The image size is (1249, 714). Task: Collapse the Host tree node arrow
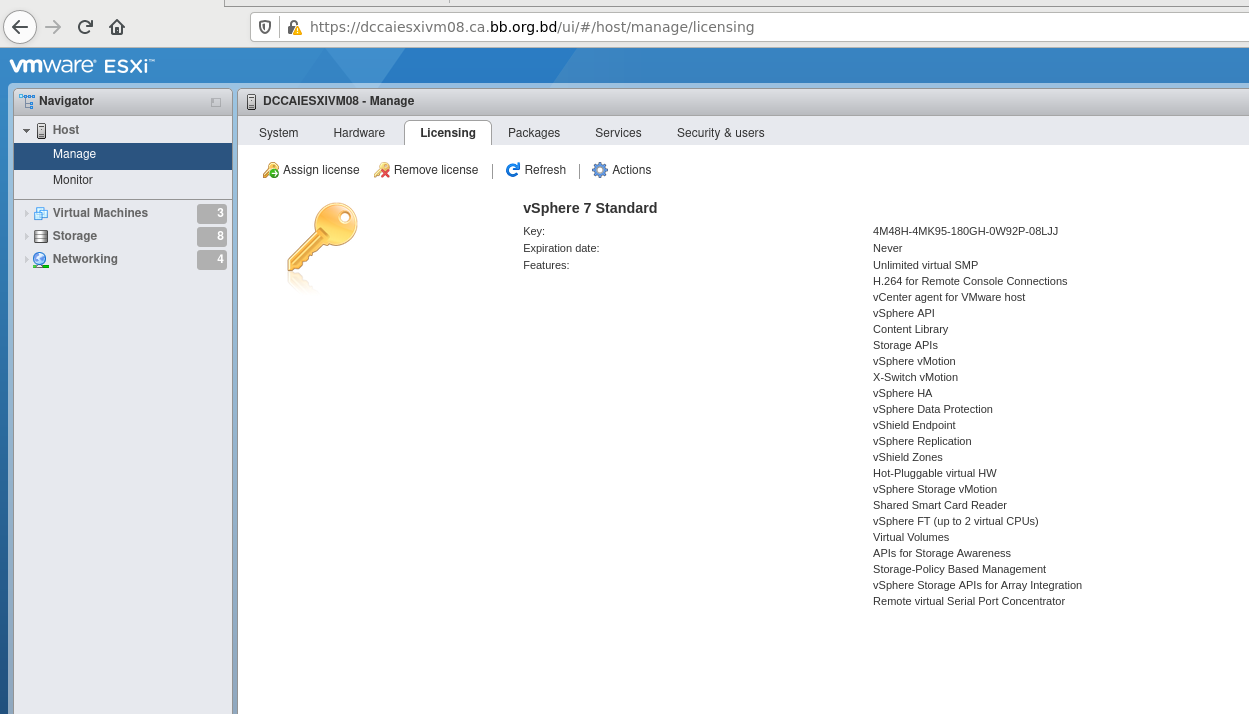(x=27, y=131)
